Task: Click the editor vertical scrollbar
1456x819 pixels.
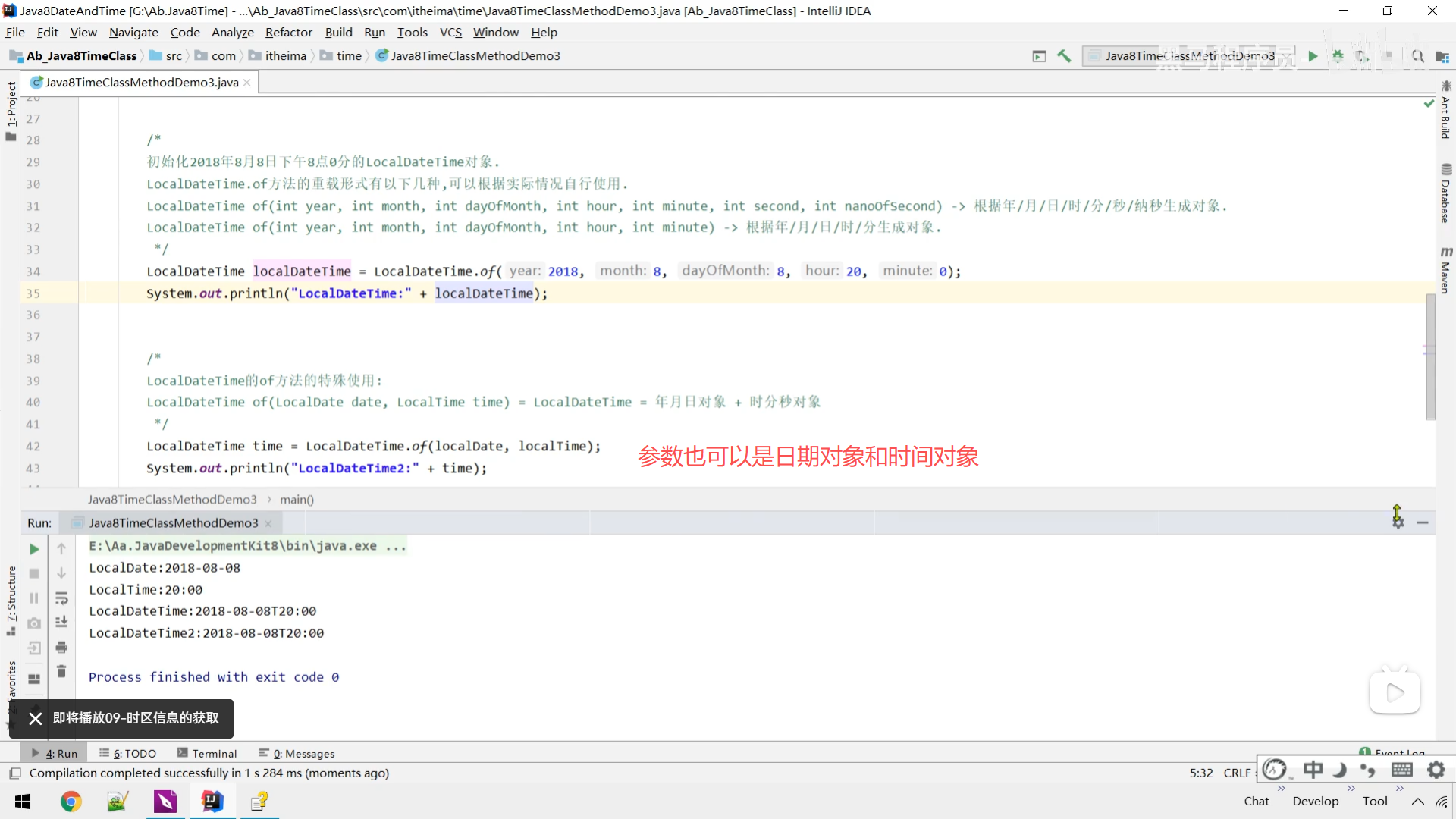Action: click(1430, 356)
